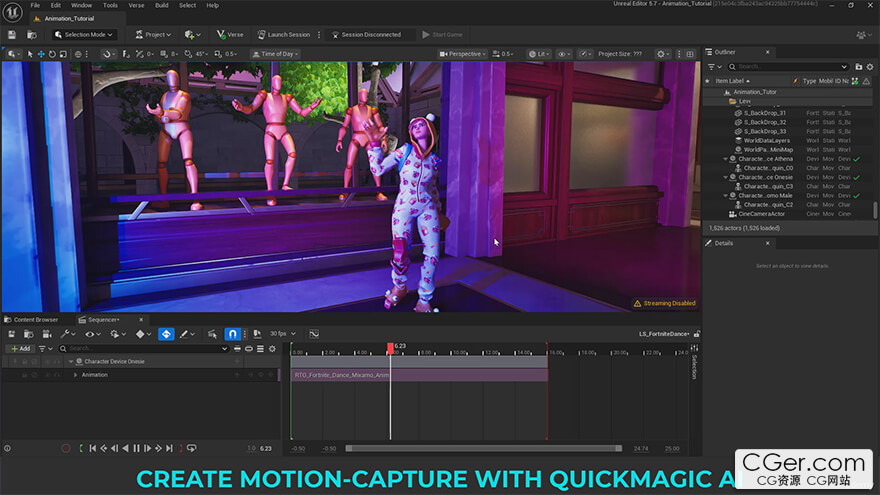Pause the sequencer playback
The width and height of the screenshot is (880, 495).
click(136, 448)
